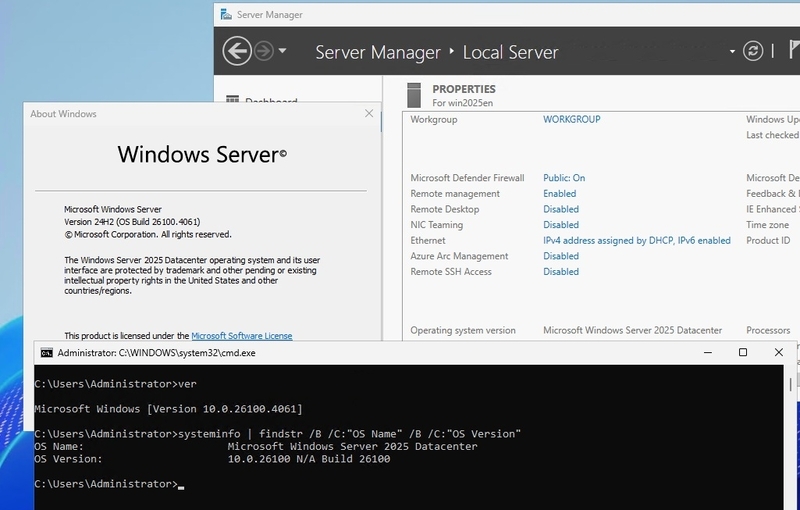Viewport: 800px width, 510px height.
Task: Click the cmd window scrollbar thumb
Action: [790, 384]
